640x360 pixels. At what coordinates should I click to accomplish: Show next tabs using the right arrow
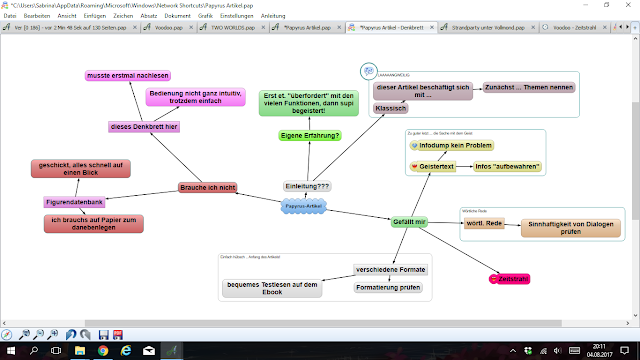point(627,27)
